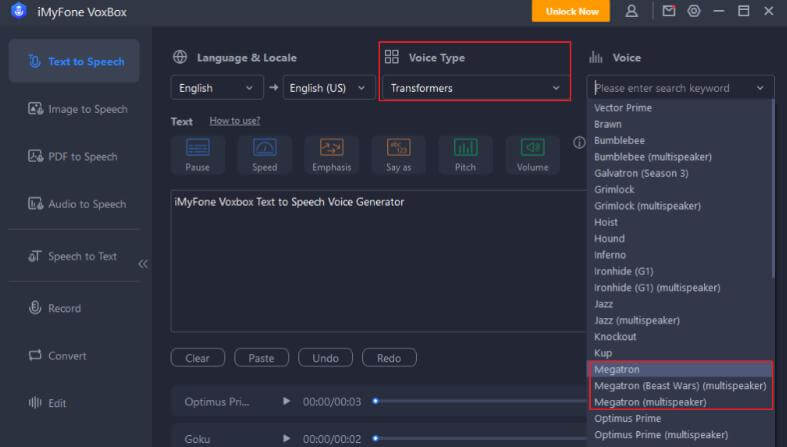Viewport: 787px width, 447px height.
Task: Click the Goku clip progress slider
Action: click(x=479, y=438)
